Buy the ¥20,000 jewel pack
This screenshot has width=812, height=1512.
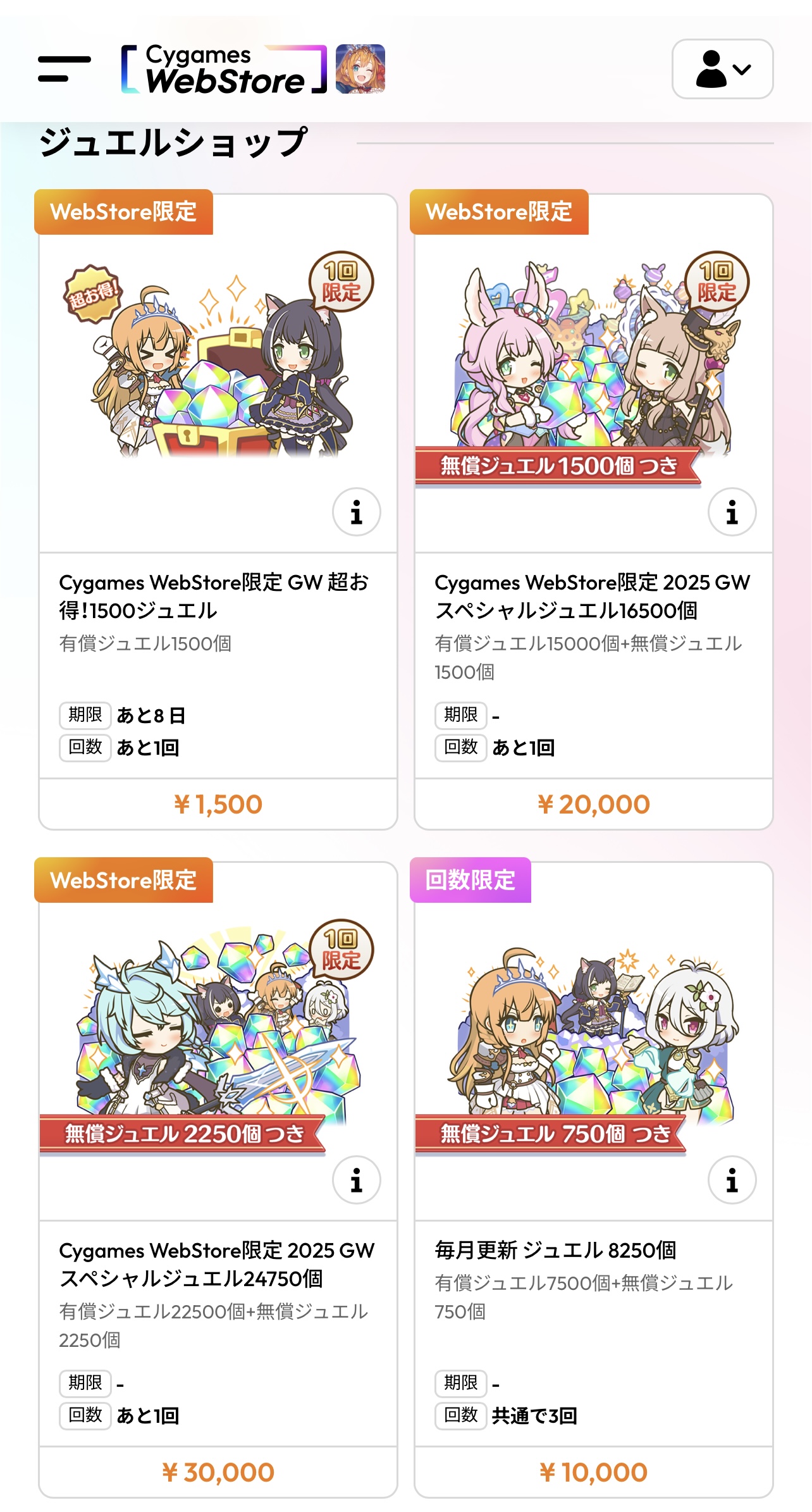[594, 804]
